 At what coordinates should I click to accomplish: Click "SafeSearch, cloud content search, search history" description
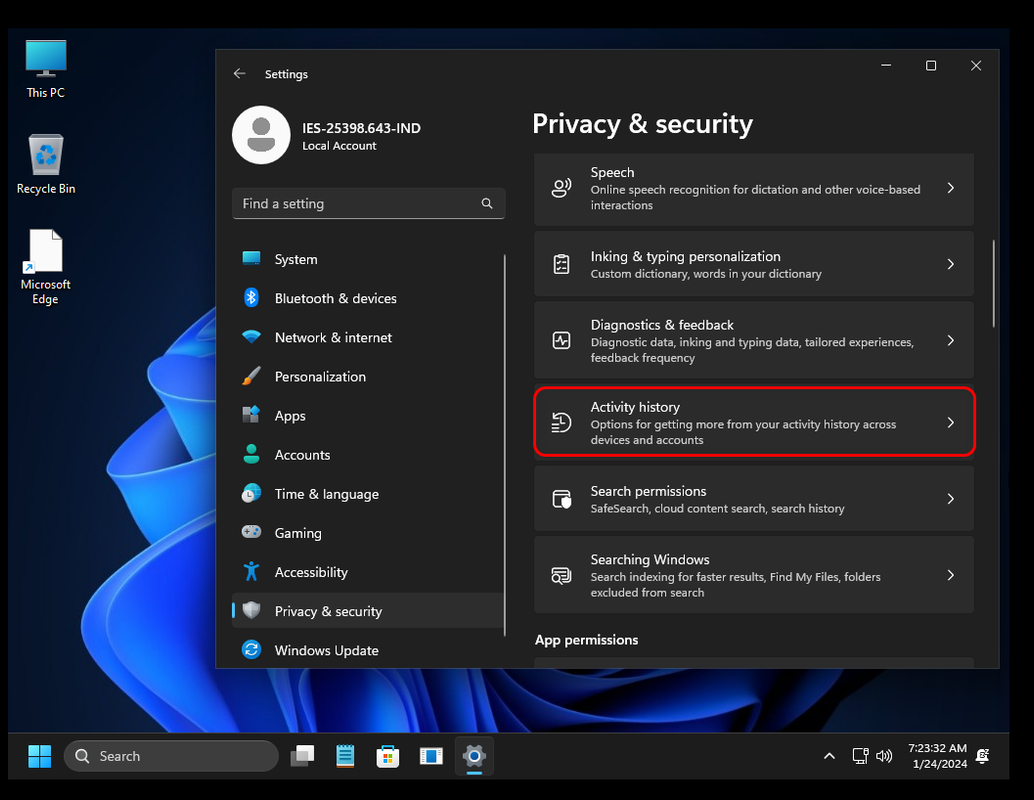point(717,508)
